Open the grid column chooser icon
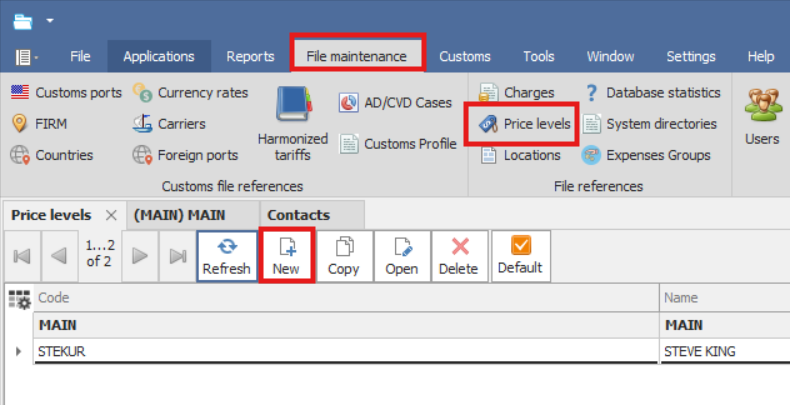The image size is (790, 405). pos(19,298)
